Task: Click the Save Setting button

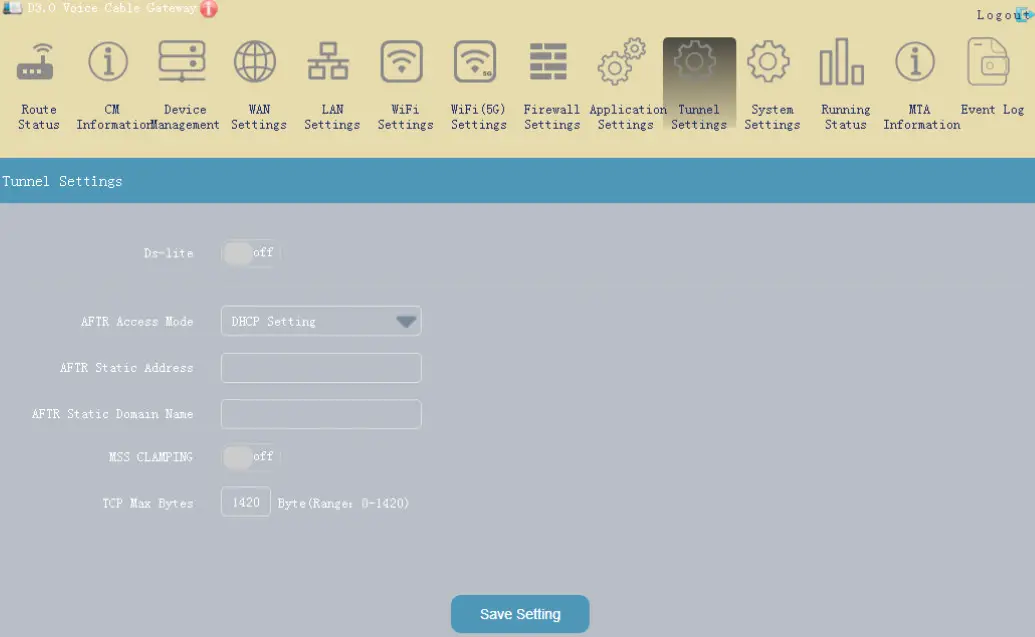Action: pyautogui.click(x=520, y=614)
